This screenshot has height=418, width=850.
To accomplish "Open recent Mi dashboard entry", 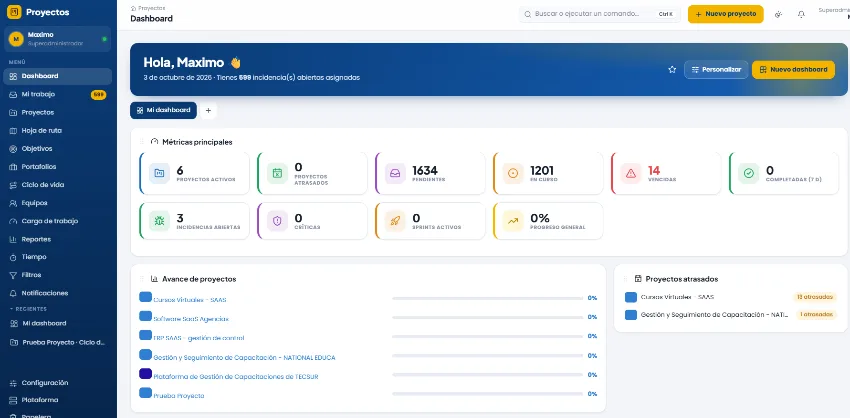I will [x=57, y=324].
